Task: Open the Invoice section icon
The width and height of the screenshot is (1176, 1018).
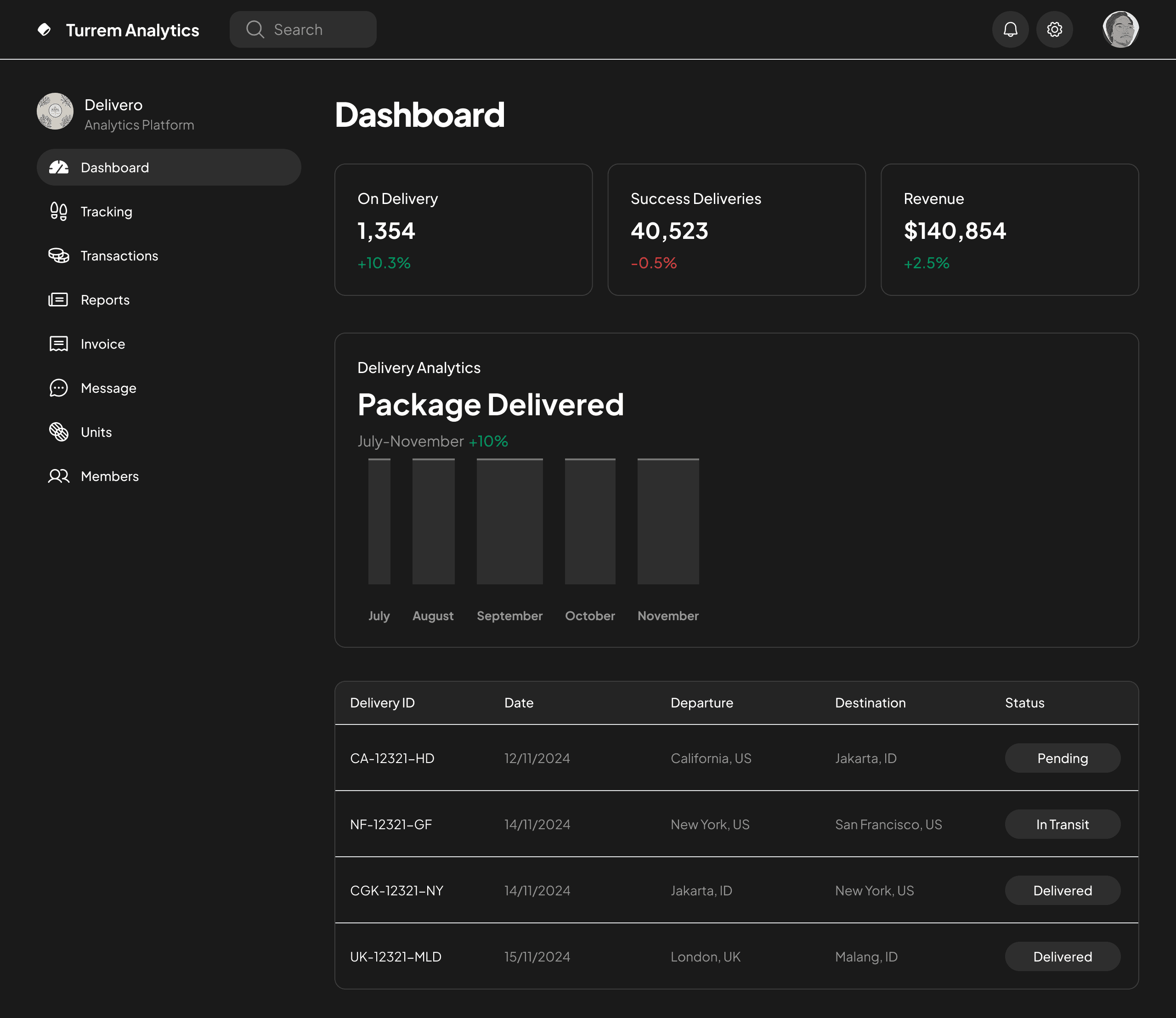Action: pyautogui.click(x=58, y=344)
